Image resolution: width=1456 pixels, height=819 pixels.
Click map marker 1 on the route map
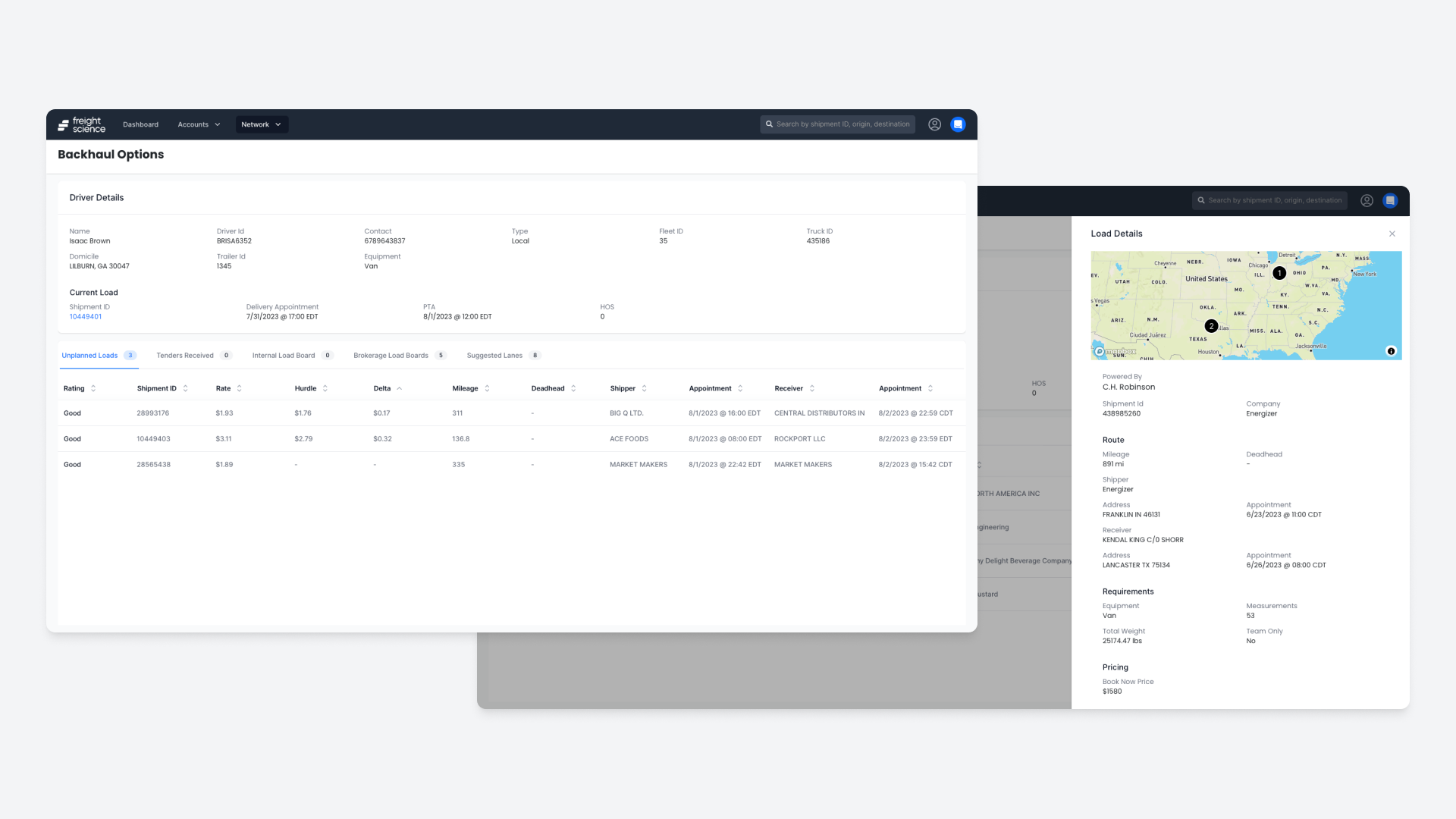click(1279, 273)
